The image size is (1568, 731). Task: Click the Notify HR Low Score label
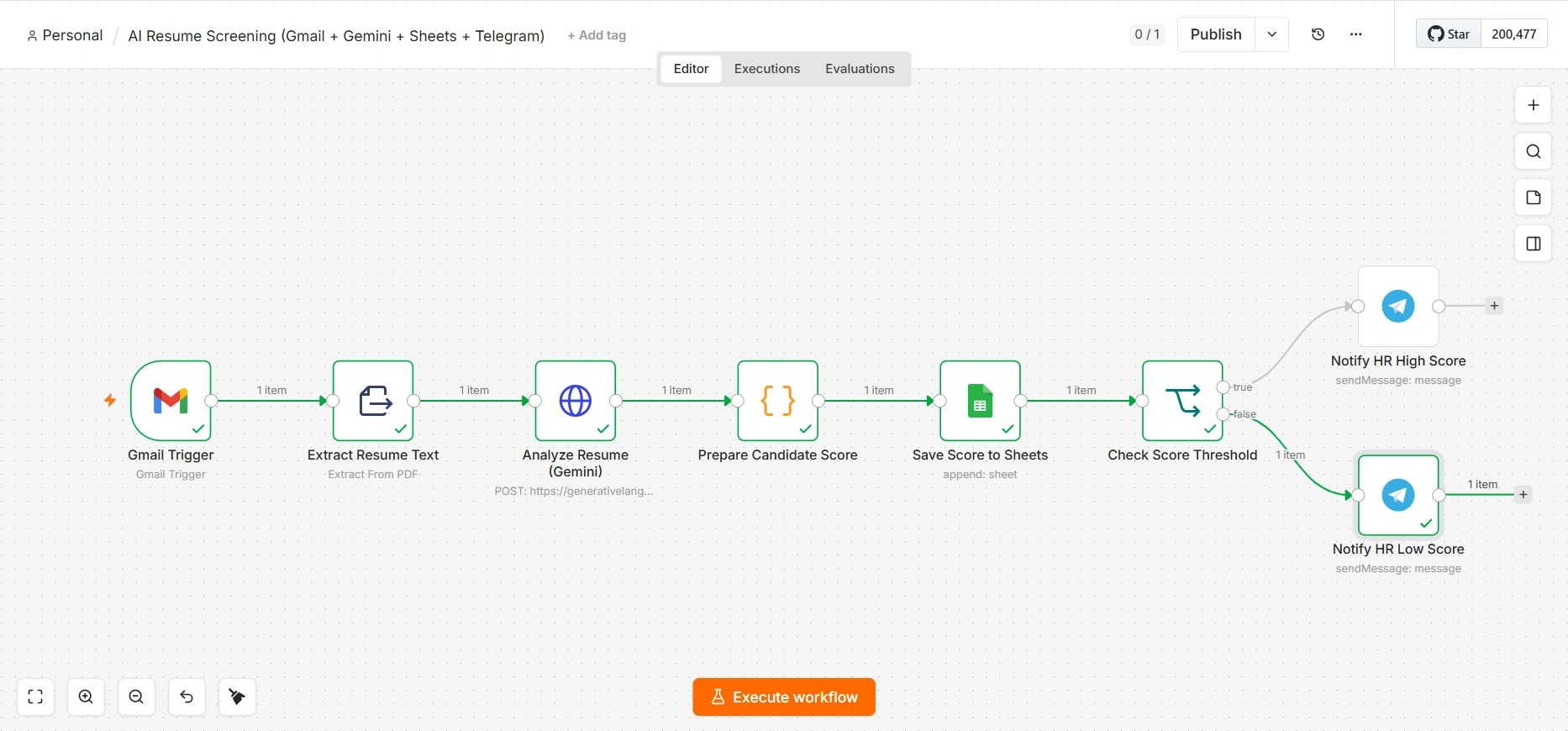tap(1398, 549)
